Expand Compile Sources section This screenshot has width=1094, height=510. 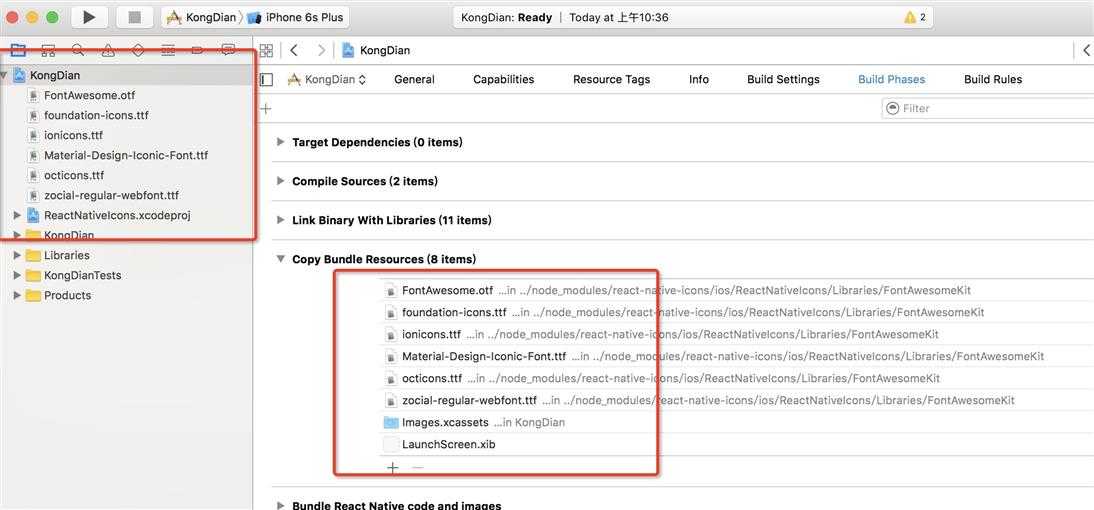click(x=280, y=181)
